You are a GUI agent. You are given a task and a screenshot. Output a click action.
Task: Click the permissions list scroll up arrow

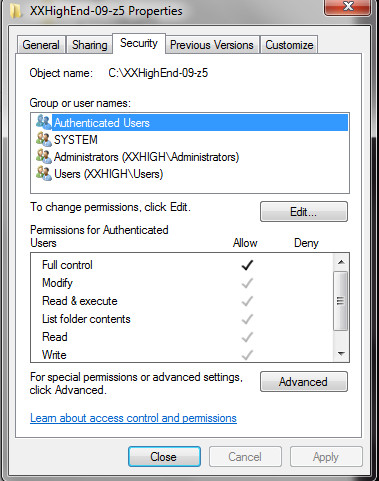click(341, 262)
